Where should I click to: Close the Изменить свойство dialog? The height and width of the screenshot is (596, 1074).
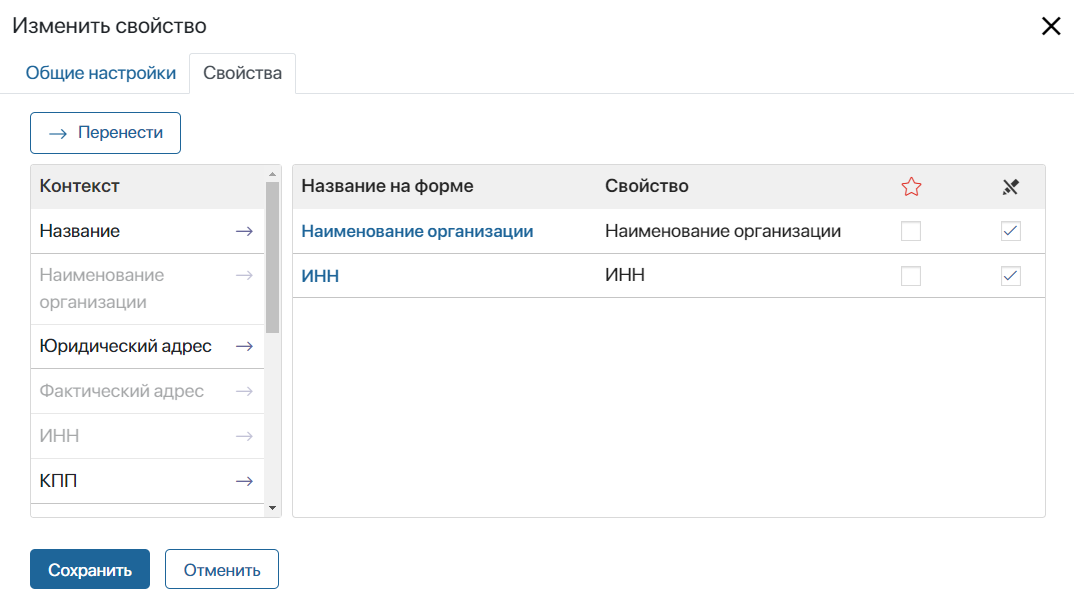pyautogui.click(x=1051, y=26)
